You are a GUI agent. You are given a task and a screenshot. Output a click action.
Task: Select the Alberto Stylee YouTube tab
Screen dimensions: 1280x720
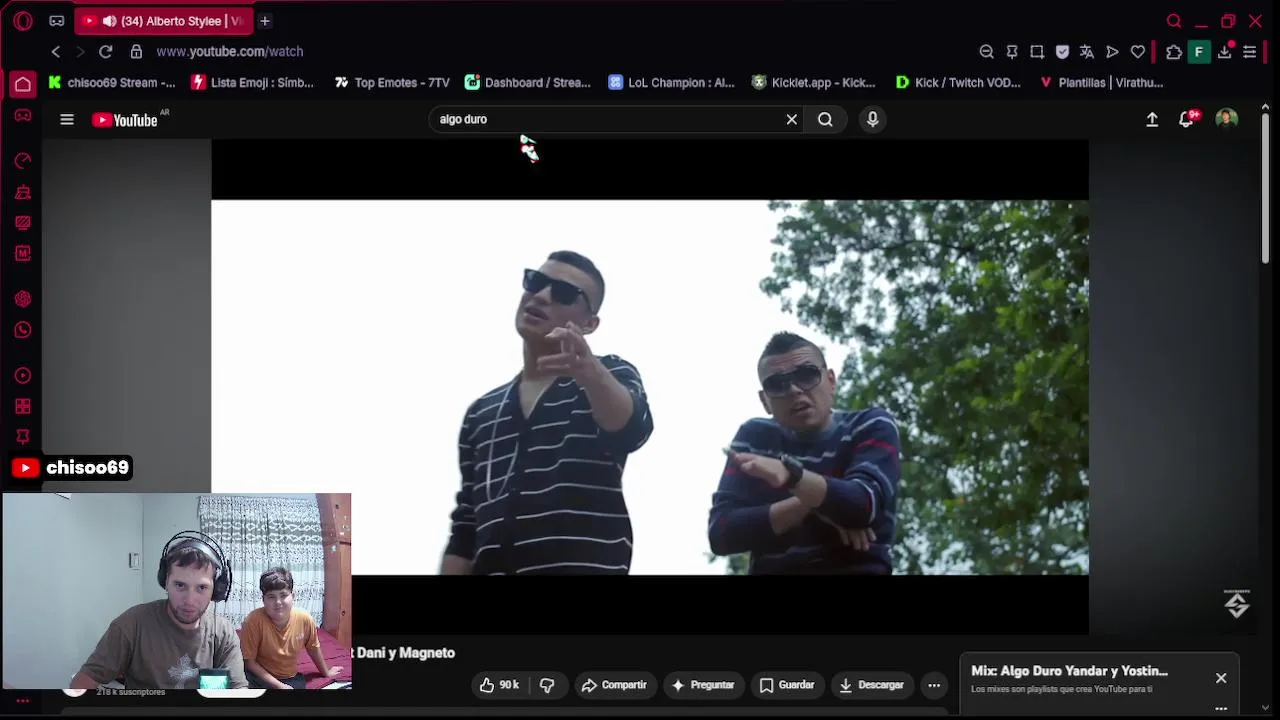tap(164, 21)
